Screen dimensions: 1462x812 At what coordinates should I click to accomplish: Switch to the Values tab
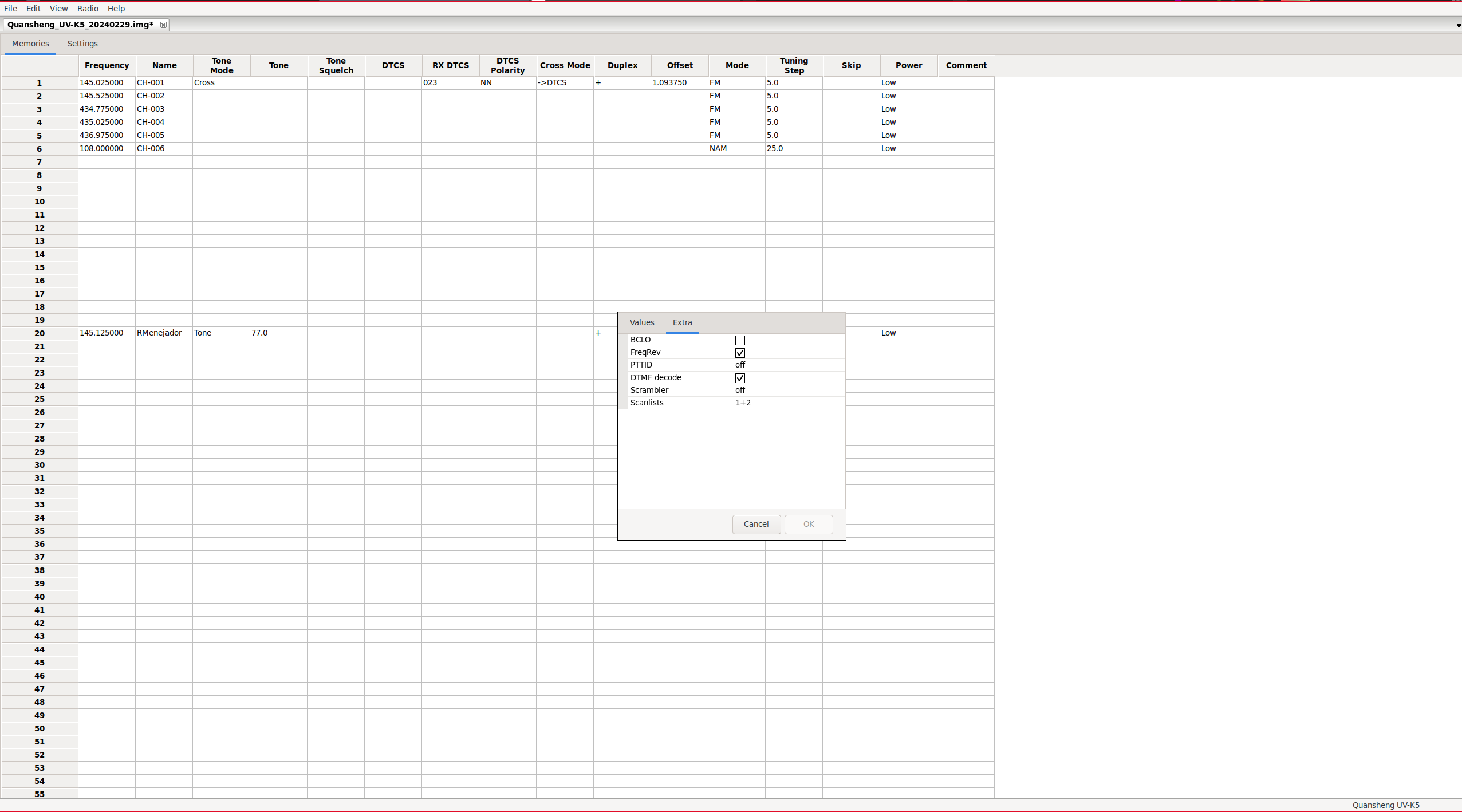coord(641,322)
